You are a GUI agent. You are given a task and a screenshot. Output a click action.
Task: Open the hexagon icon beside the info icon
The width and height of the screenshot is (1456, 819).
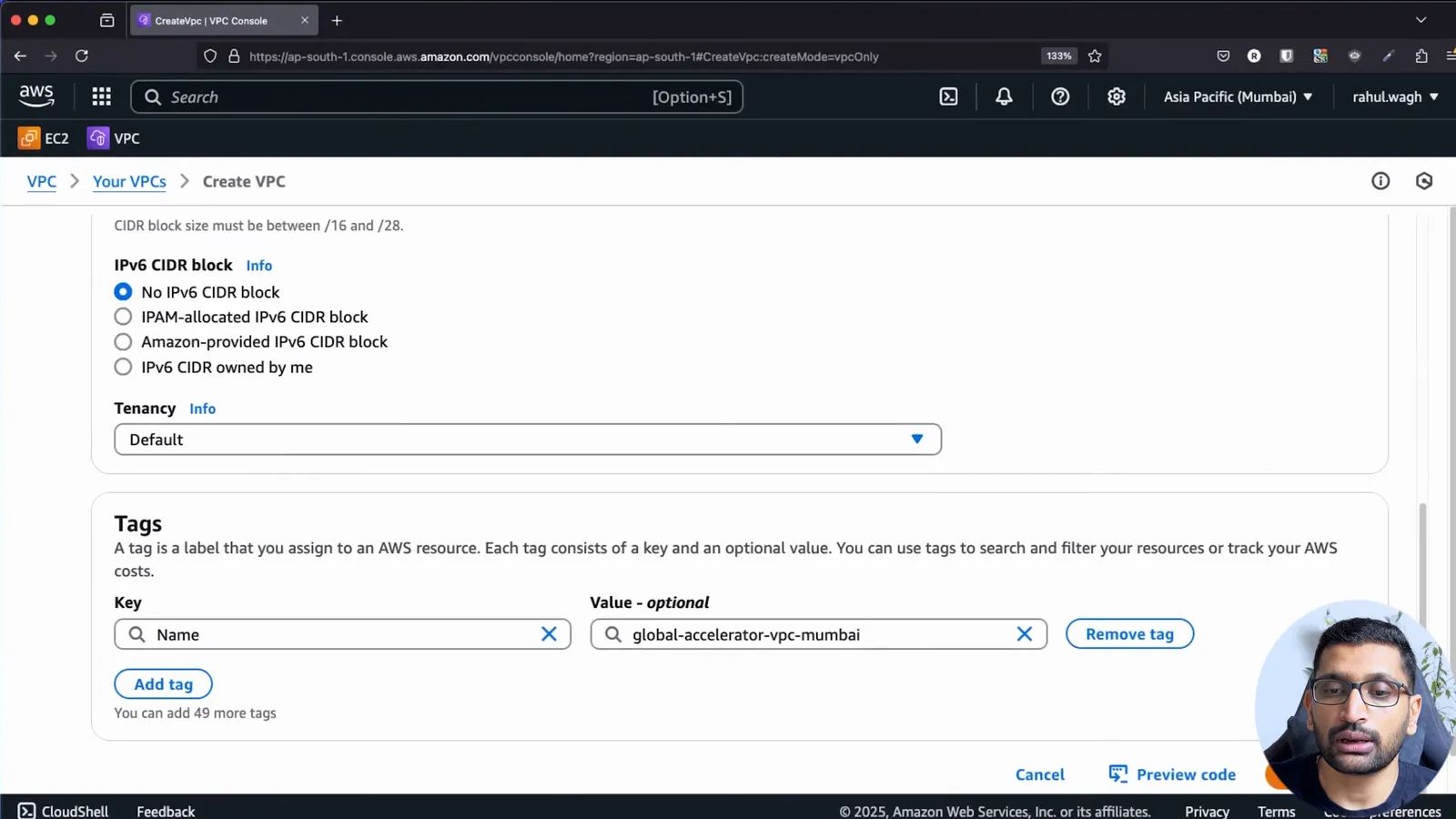point(1424,181)
